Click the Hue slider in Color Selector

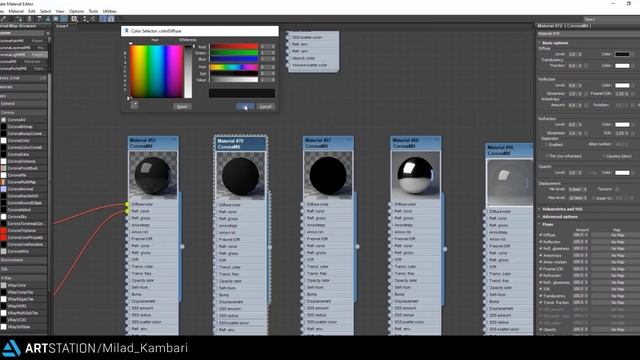(234, 67)
